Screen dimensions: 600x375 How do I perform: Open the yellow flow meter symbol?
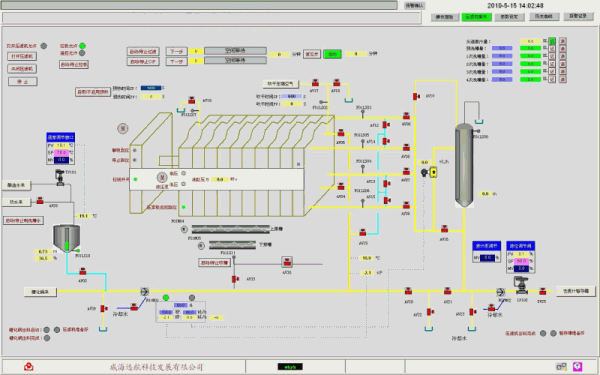pos(433,173)
